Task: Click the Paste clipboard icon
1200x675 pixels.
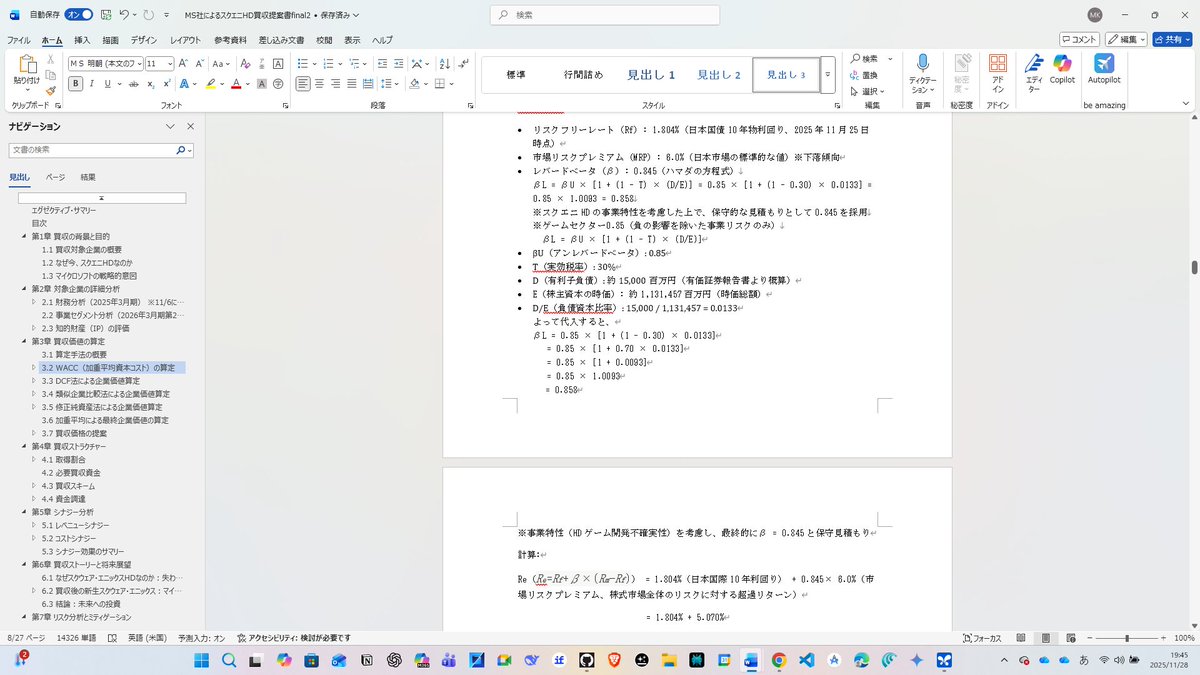Action: tap(26, 63)
